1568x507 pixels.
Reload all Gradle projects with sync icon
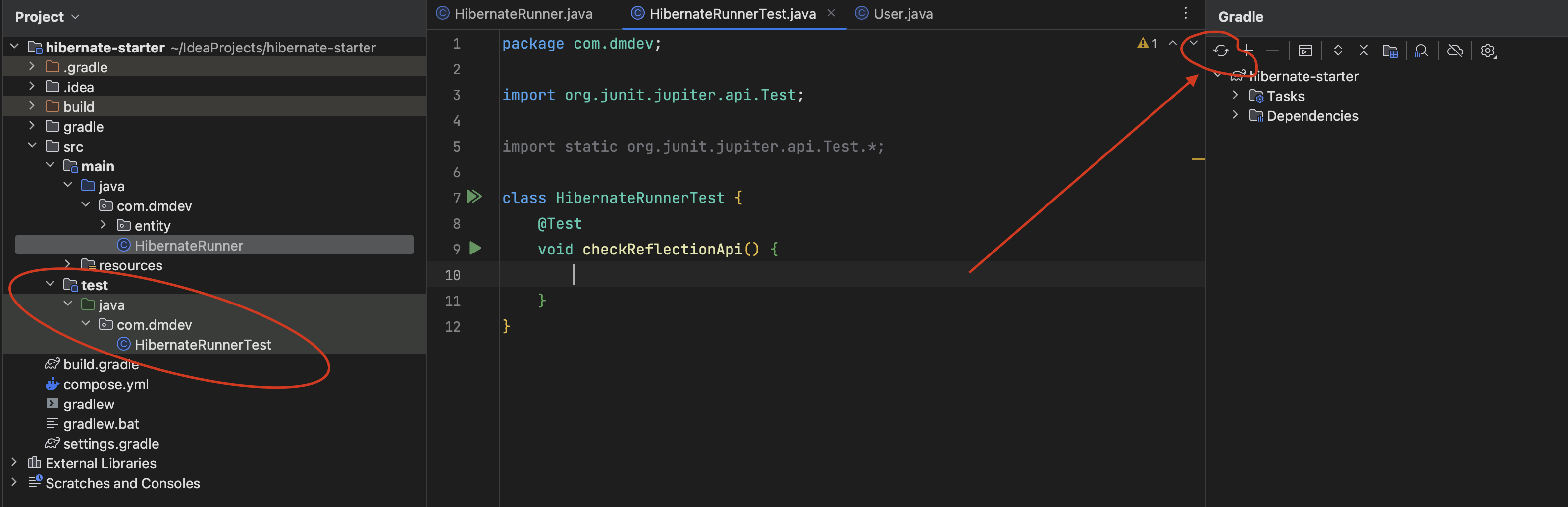(x=1222, y=51)
